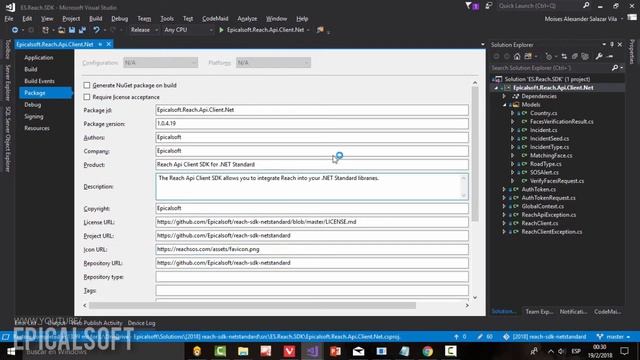Click the Solution Explorer Home icon
Screen dimensions: 640x360
tap(517, 56)
